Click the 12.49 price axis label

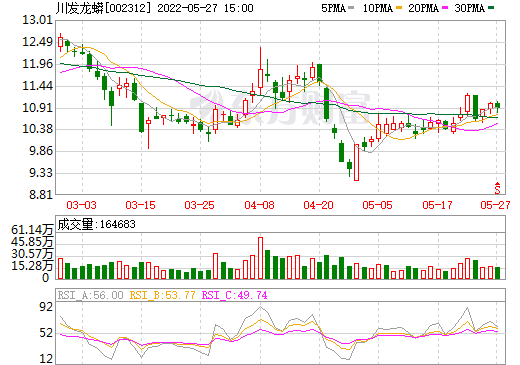pyautogui.click(x=38, y=42)
